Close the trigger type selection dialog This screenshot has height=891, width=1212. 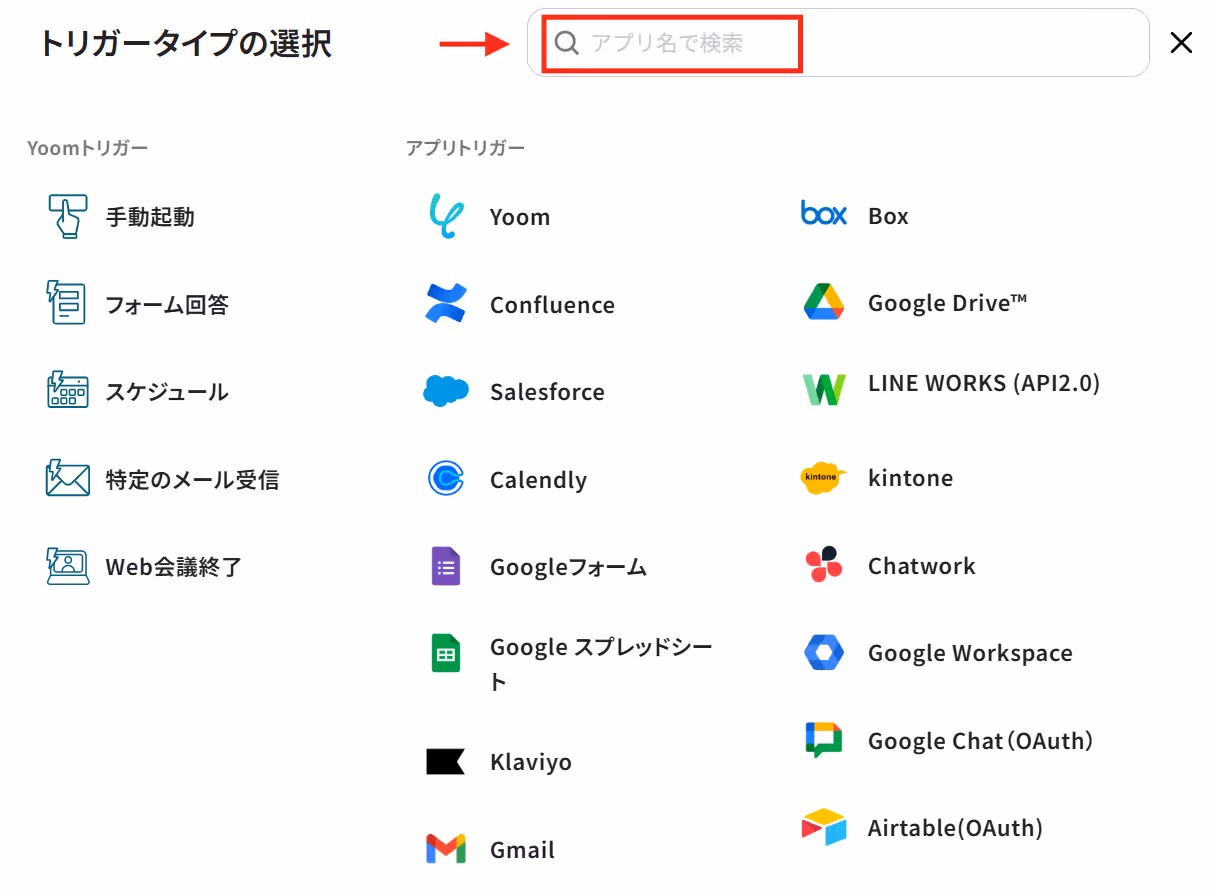click(x=1181, y=43)
